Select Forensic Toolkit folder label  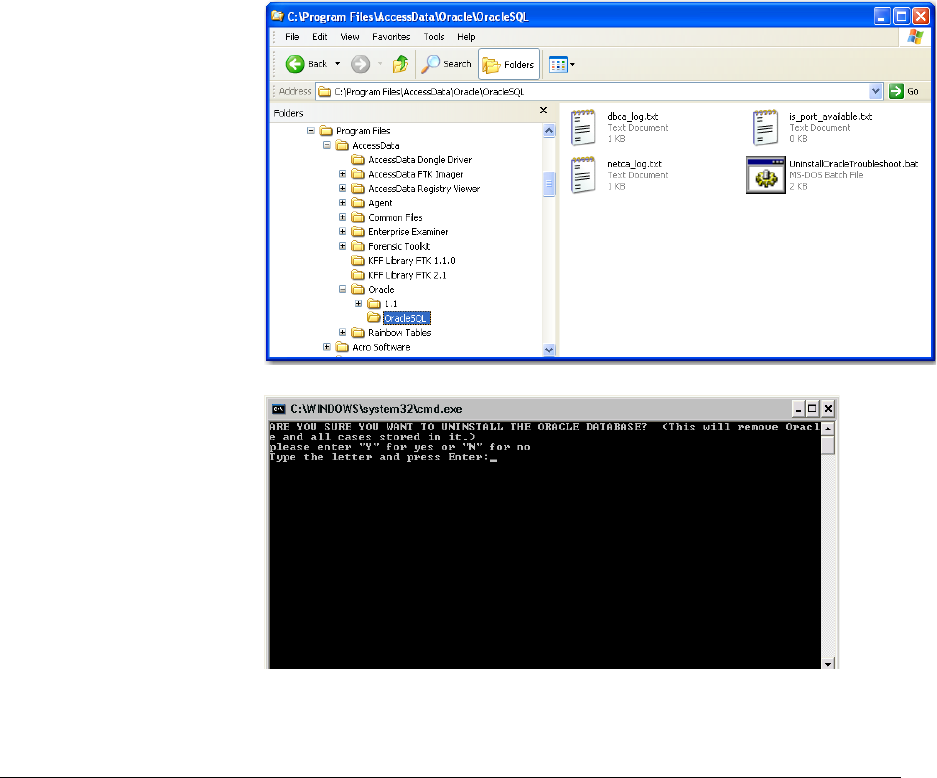[399, 246]
